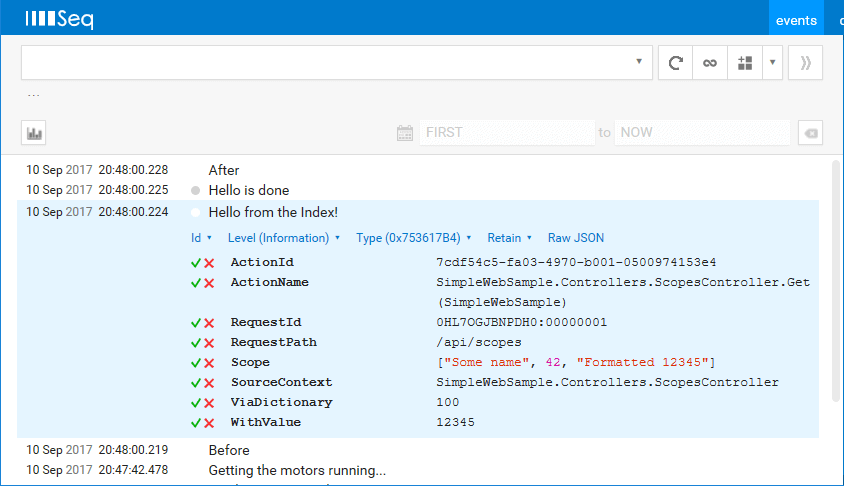Click the green check for SourceContext
The width and height of the screenshot is (844, 486).
click(196, 383)
